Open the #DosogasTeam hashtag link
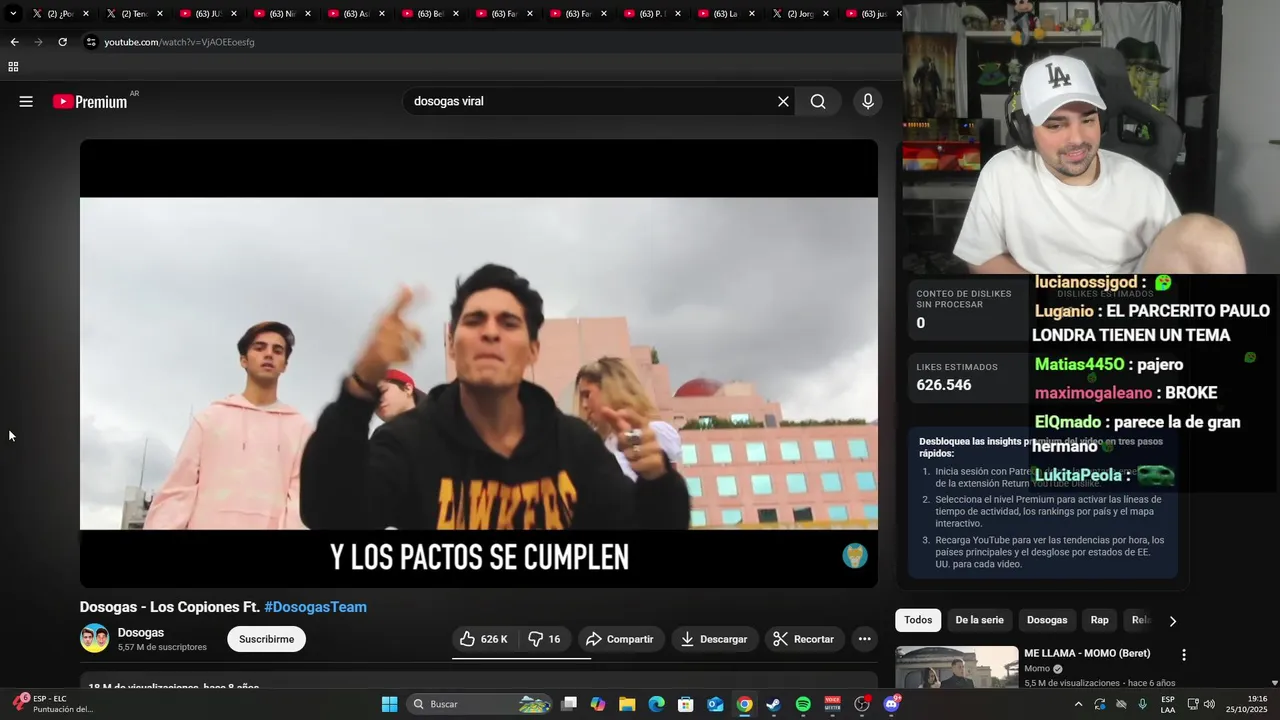Image resolution: width=1280 pixels, height=720 pixels. pyautogui.click(x=315, y=607)
